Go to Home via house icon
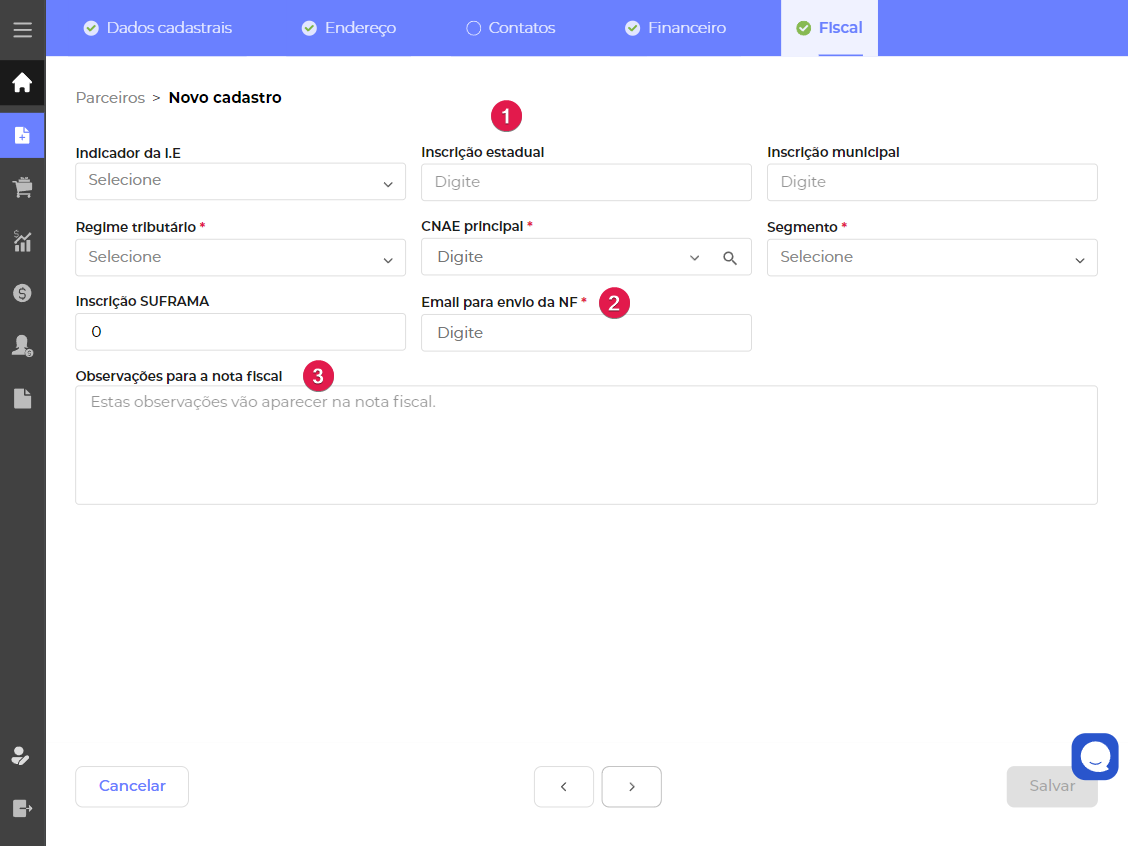 point(22,83)
